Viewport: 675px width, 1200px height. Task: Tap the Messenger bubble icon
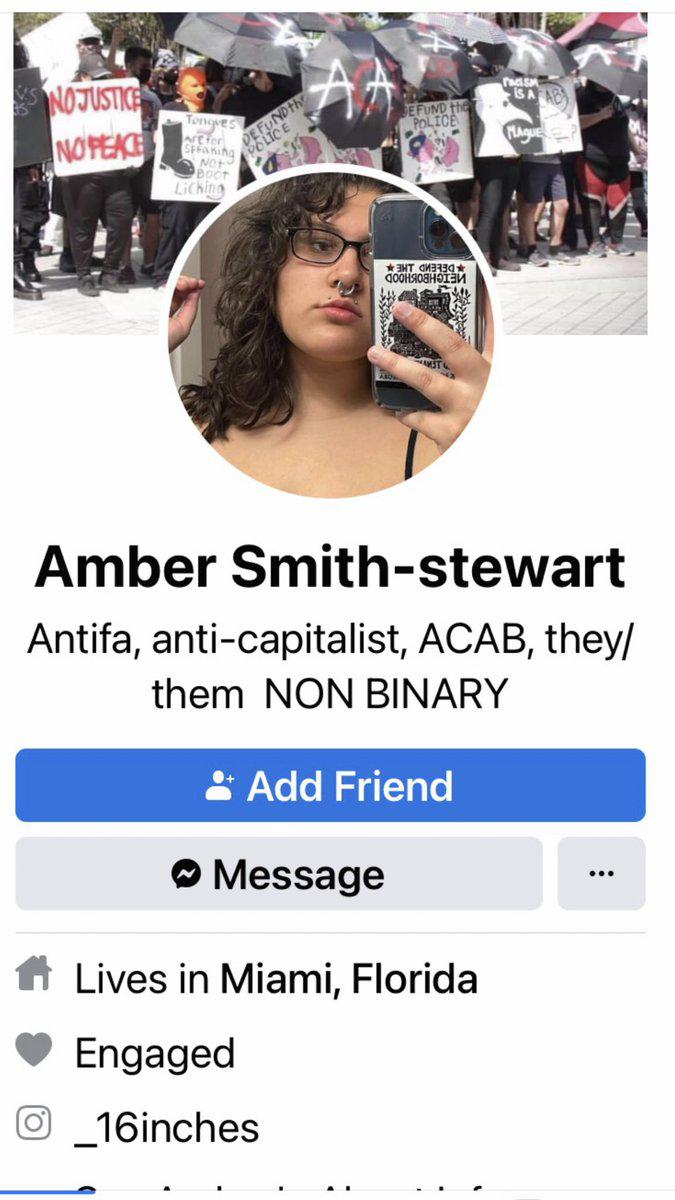tap(186, 875)
